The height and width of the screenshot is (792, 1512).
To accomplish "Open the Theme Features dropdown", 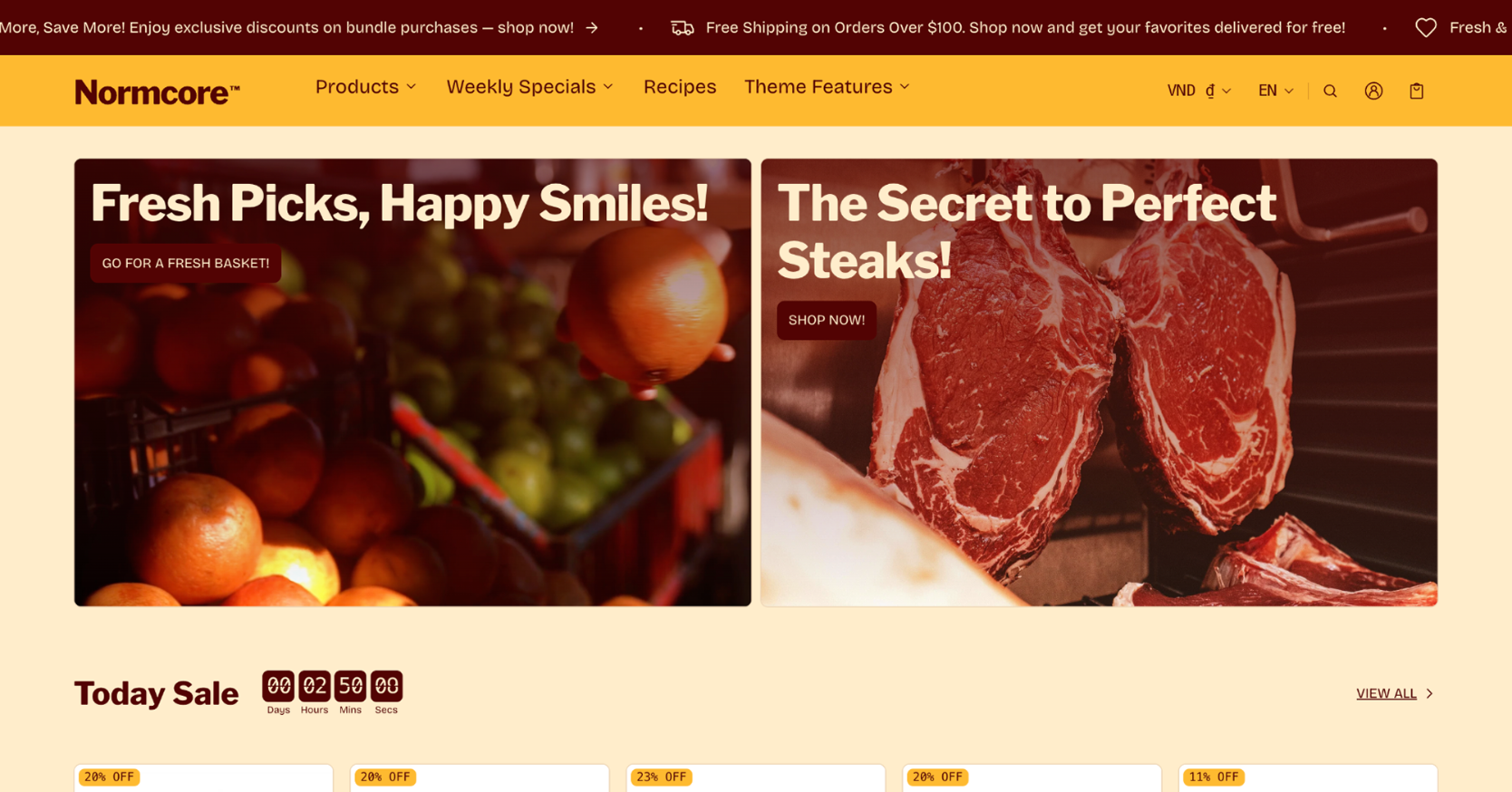I will (x=827, y=87).
